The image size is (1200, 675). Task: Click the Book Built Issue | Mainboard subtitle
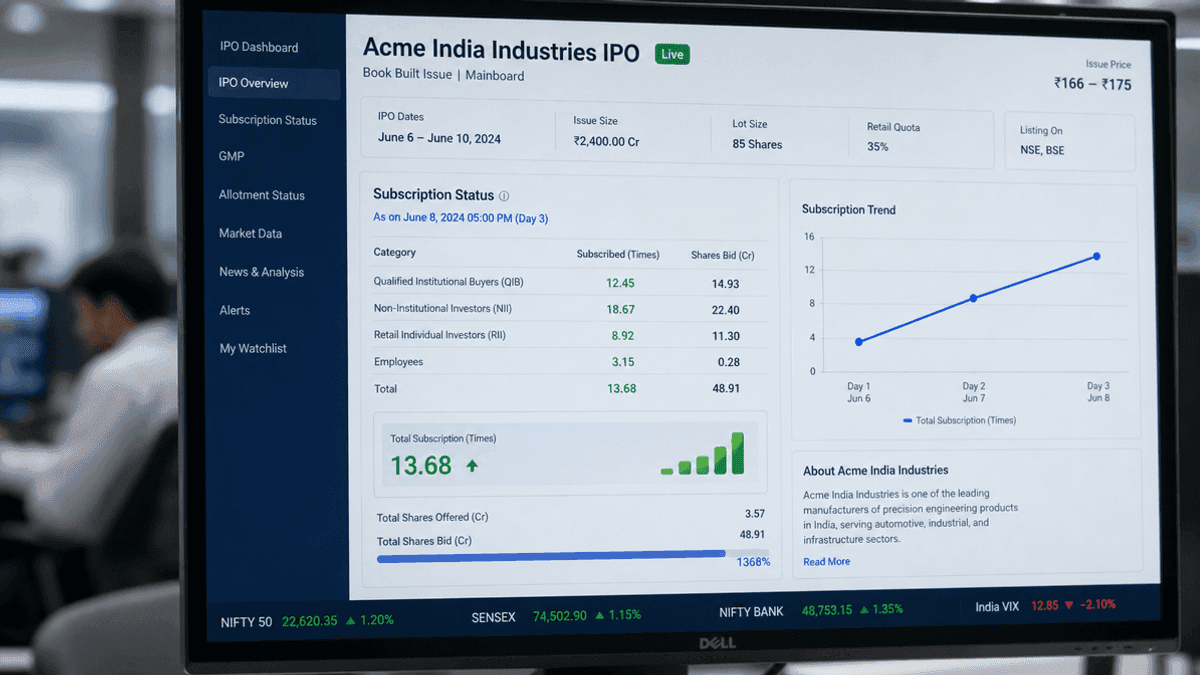(443, 75)
